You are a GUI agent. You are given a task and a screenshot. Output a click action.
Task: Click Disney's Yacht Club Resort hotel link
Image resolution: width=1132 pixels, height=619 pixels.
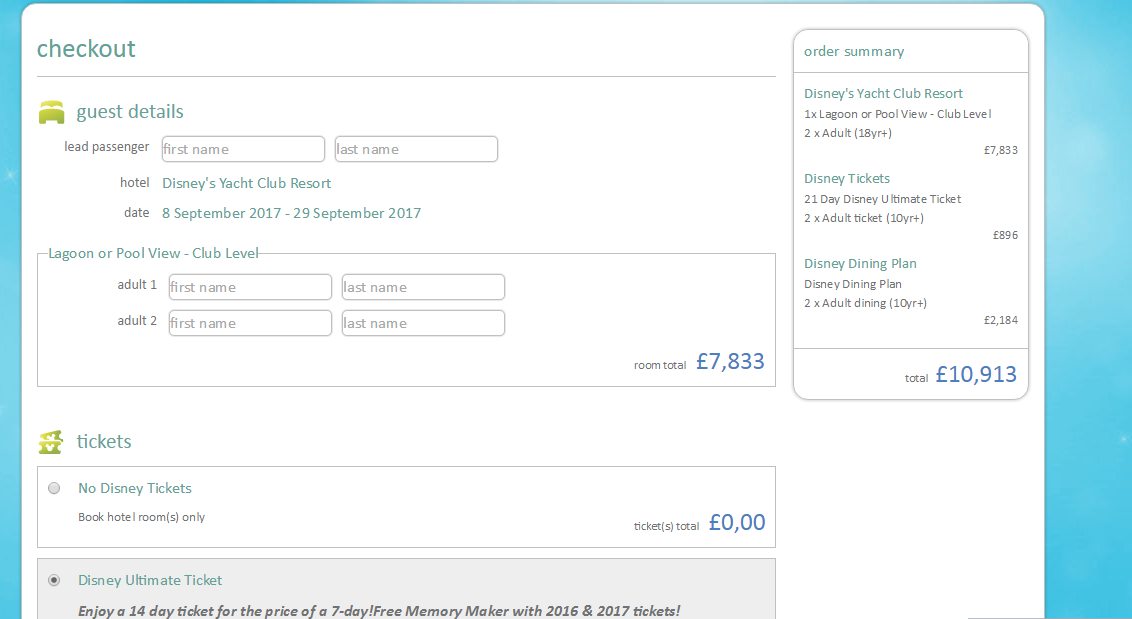pos(246,183)
